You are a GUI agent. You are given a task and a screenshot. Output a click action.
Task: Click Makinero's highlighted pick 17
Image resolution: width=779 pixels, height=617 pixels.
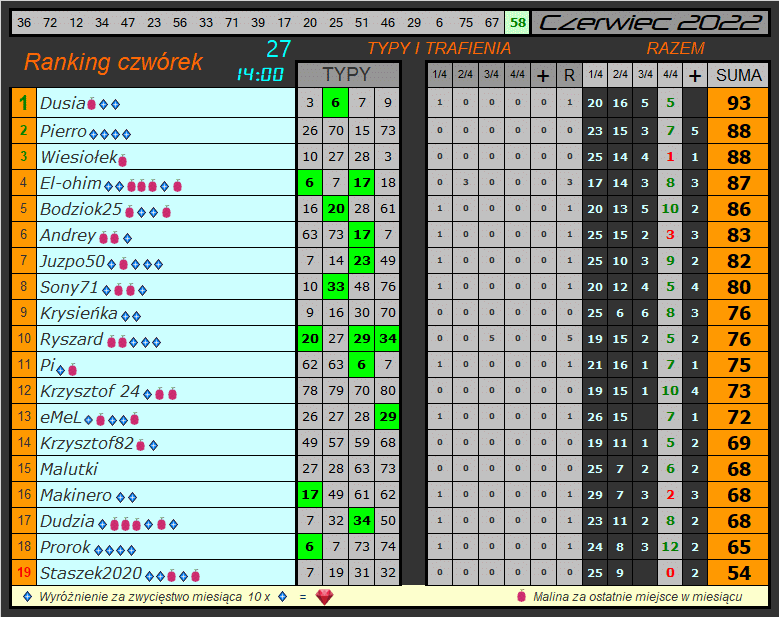[x=310, y=495]
